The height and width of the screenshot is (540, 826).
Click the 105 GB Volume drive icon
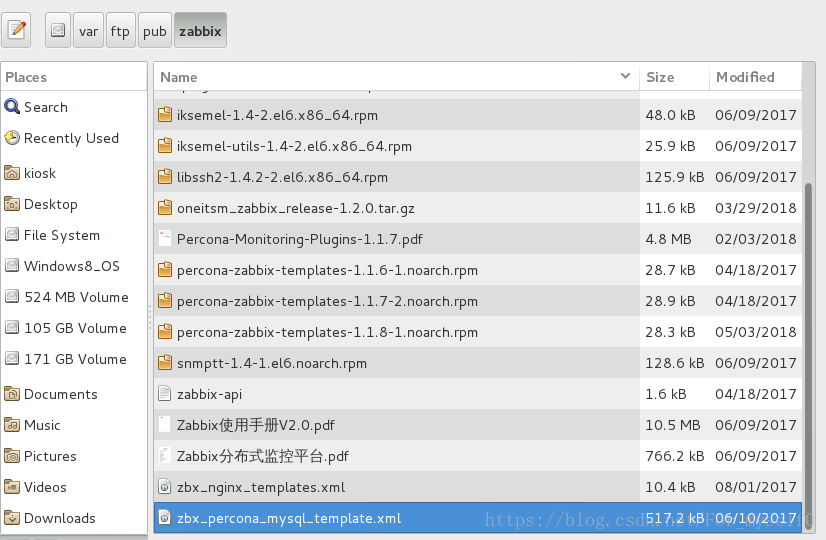coord(12,328)
